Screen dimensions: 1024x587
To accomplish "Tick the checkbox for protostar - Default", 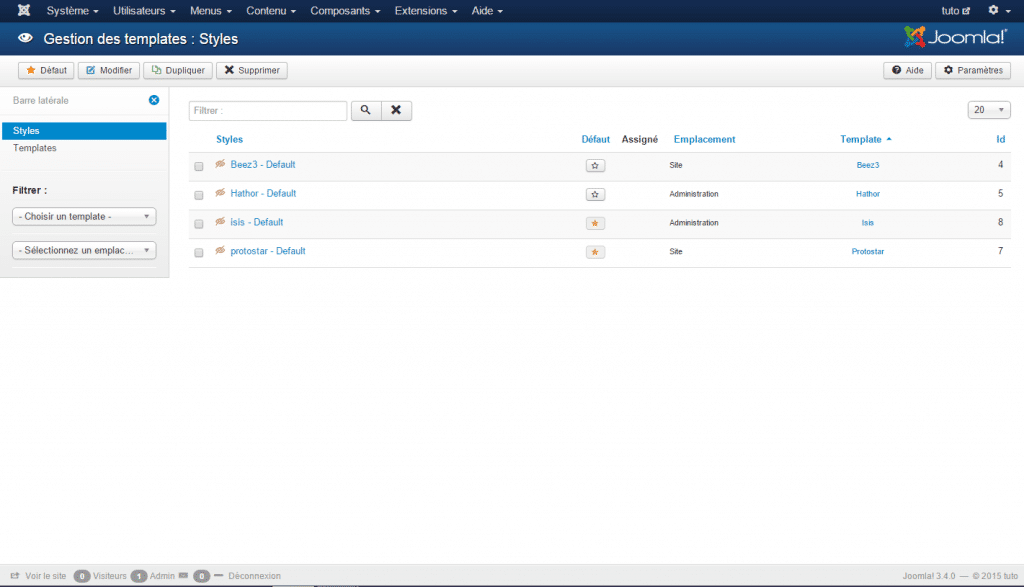I will click(199, 253).
